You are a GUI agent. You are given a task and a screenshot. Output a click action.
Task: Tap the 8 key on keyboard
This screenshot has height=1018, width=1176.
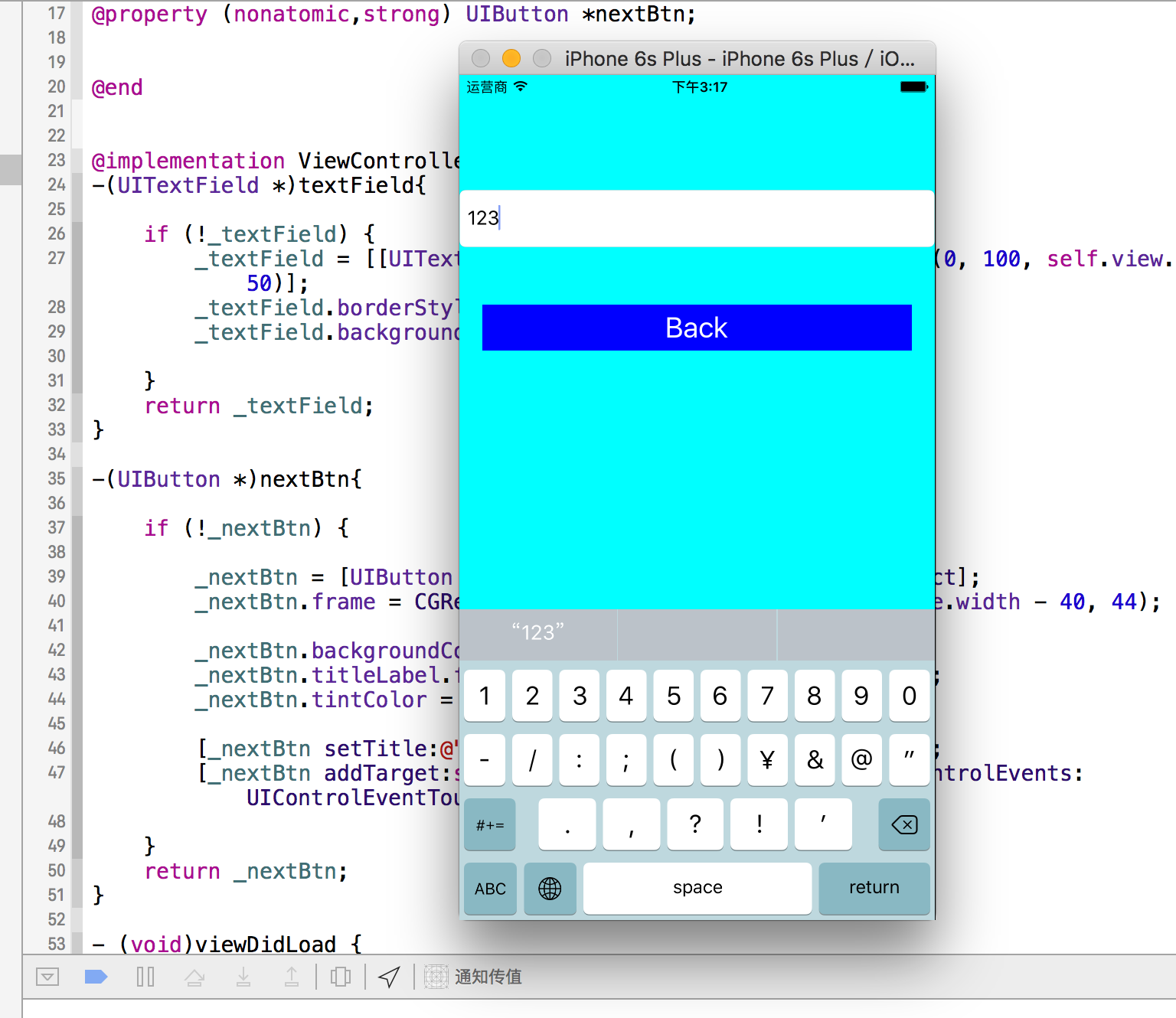pyautogui.click(x=815, y=696)
